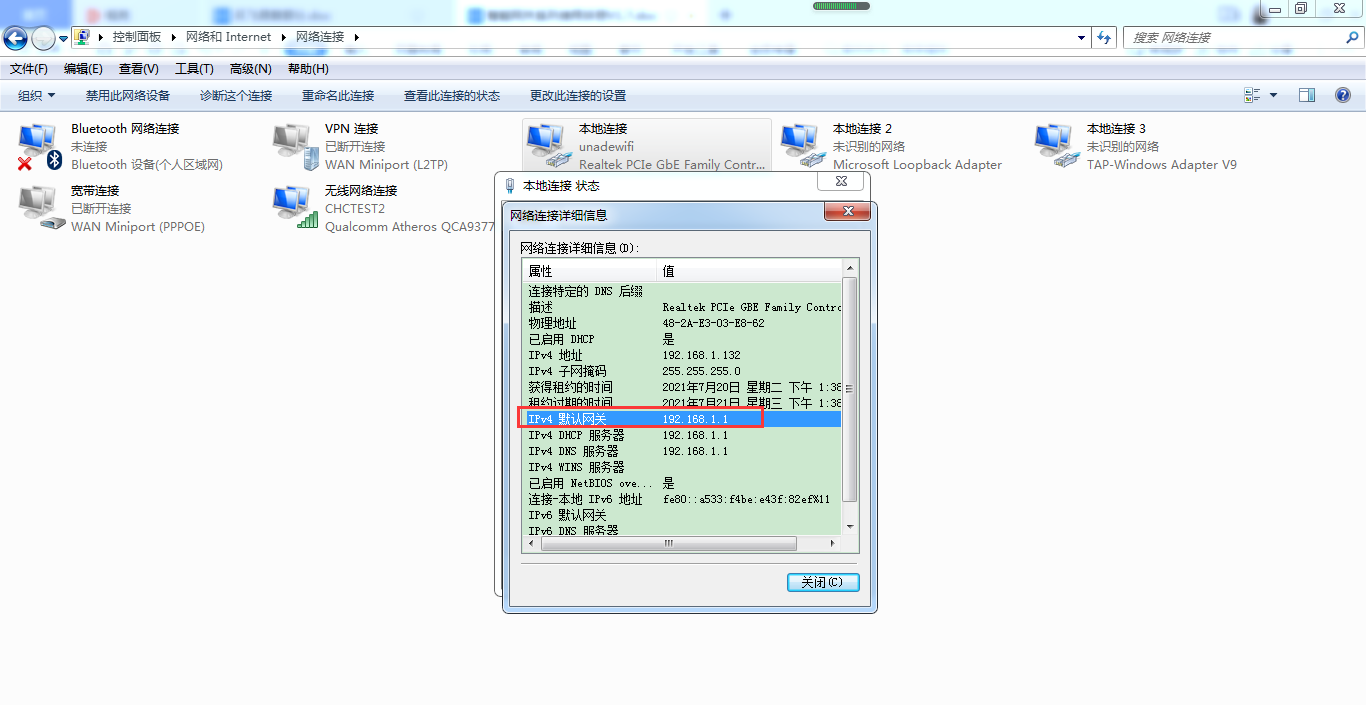Viewport: 1366px width, 705px height.
Task: Click the back navigation arrow
Action: (16, 38)
